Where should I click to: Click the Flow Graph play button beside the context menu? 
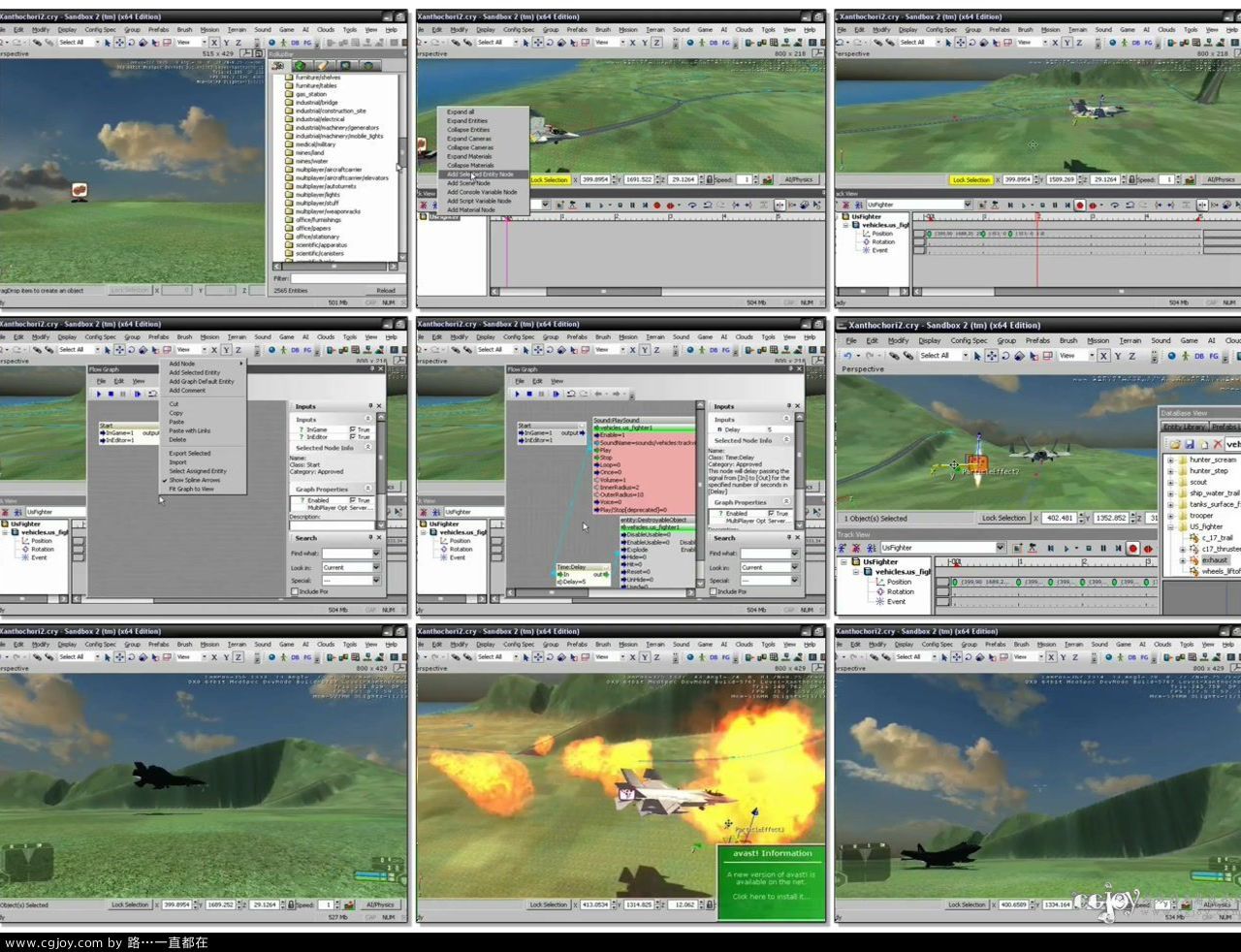tap(99, 394)
